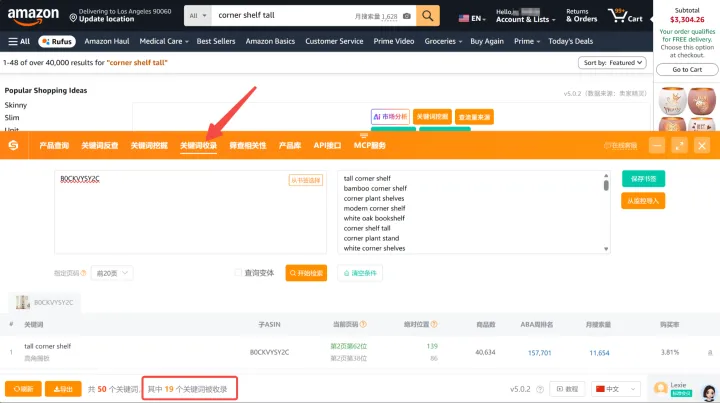Click the Returns & Orders link
The height and width of the screenshot is (403, 720).
coord(581,16)
